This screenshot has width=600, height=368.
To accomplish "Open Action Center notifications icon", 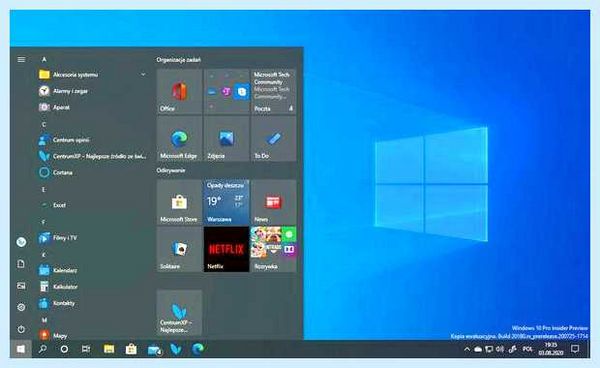I will click(x=575, y=349).
